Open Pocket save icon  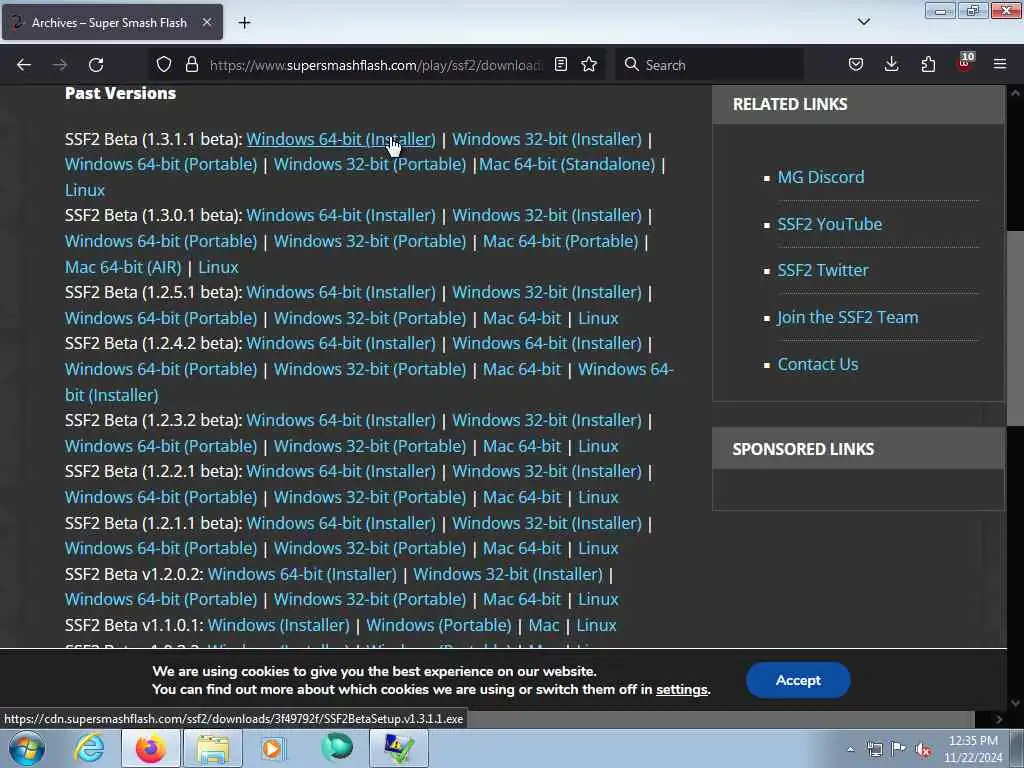(x=856, y=65)
